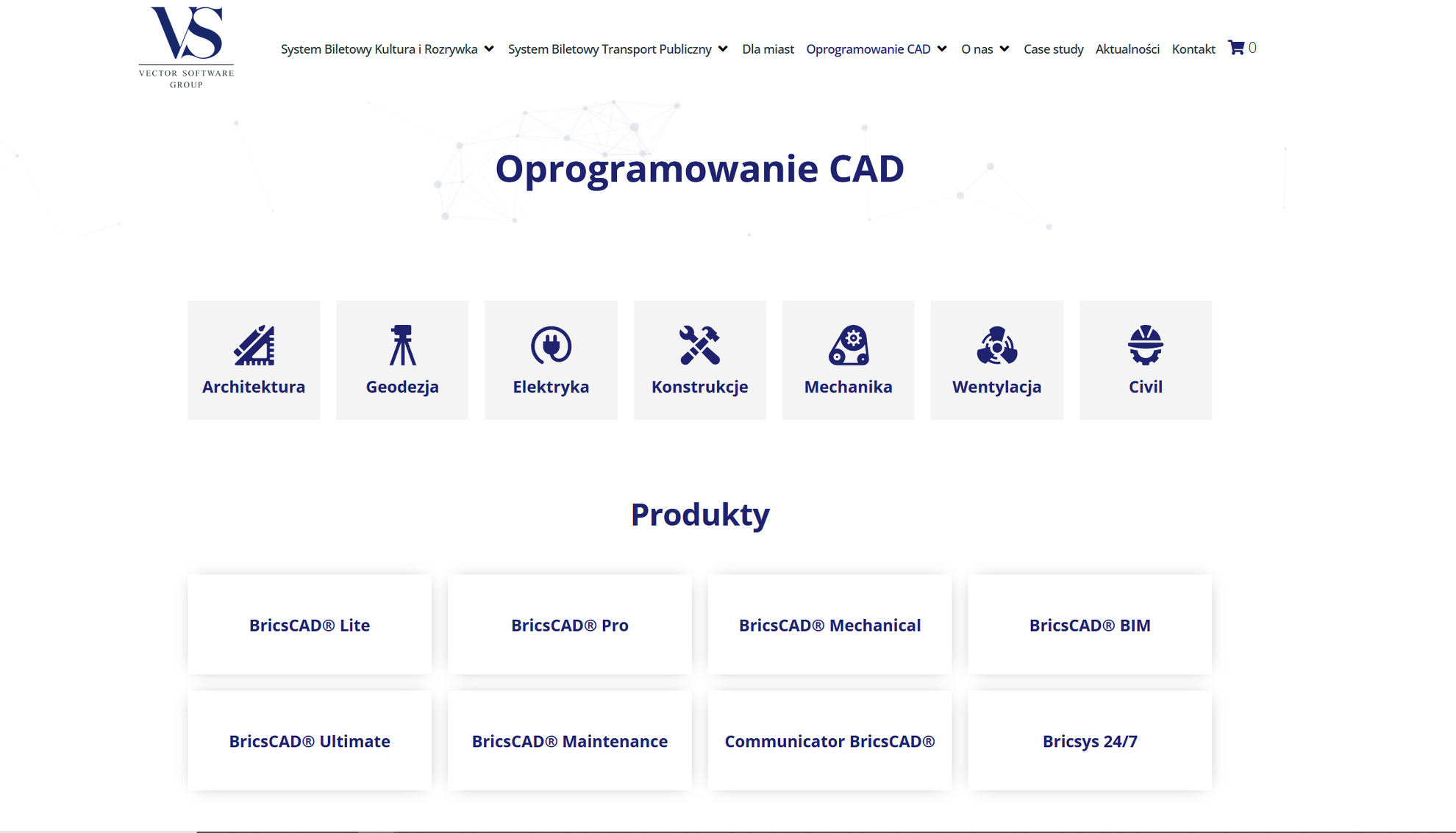Go to Aktualności page
Screen dimensions: 1456x833
1127,49
